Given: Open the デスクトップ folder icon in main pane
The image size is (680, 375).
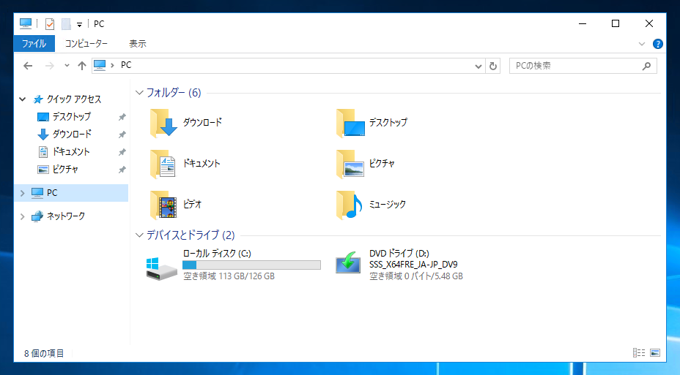Looking at the screenshot, I should point(350,123).
